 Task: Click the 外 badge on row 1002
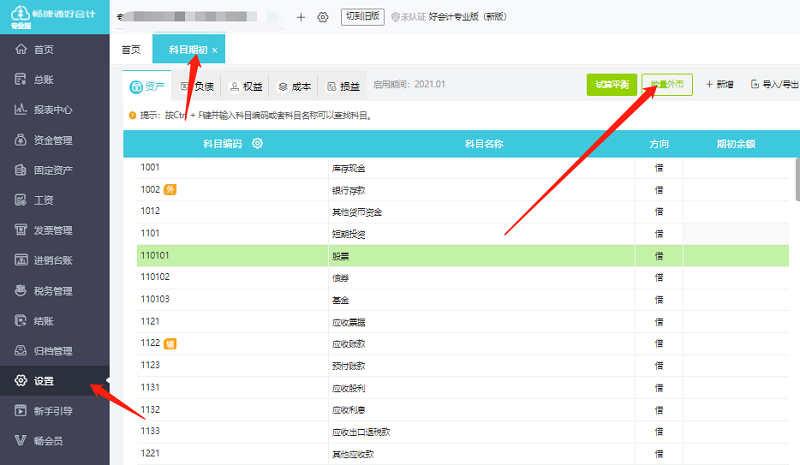tap(170, 190)
